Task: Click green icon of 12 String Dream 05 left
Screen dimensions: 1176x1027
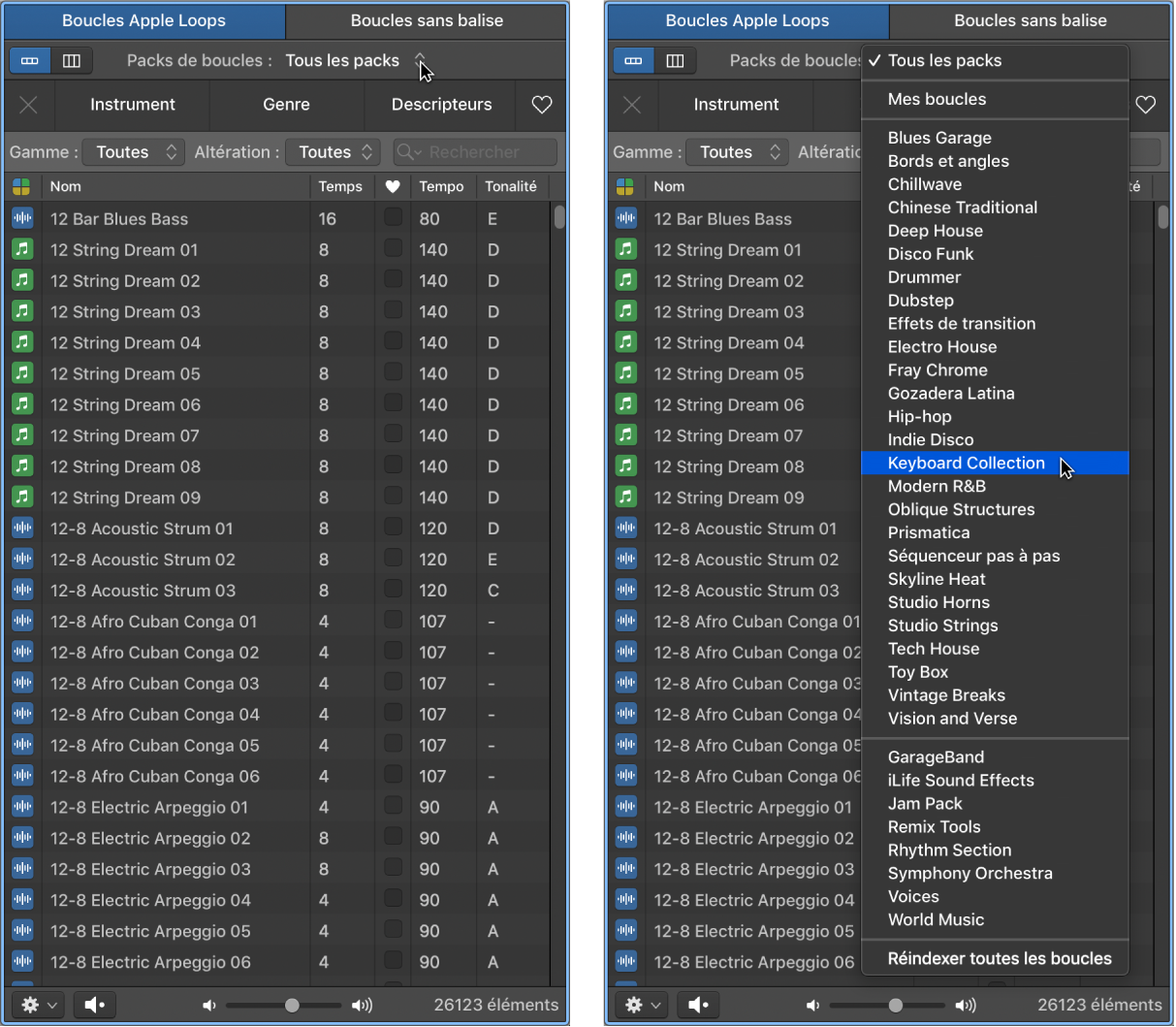Action: coord(22,373)
